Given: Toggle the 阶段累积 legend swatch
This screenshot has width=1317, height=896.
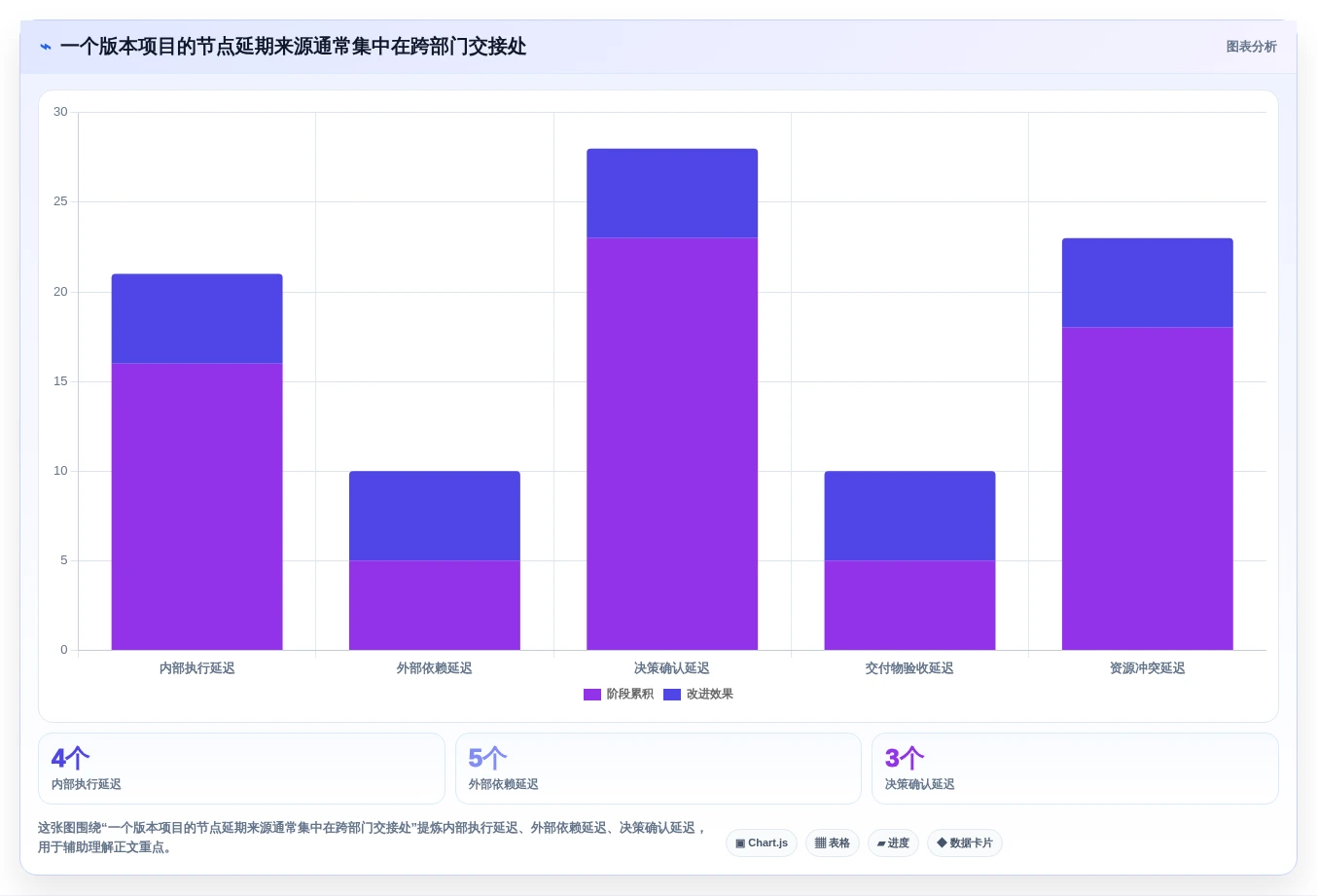Looking at the screenshot, I should [x=592, y=695].
